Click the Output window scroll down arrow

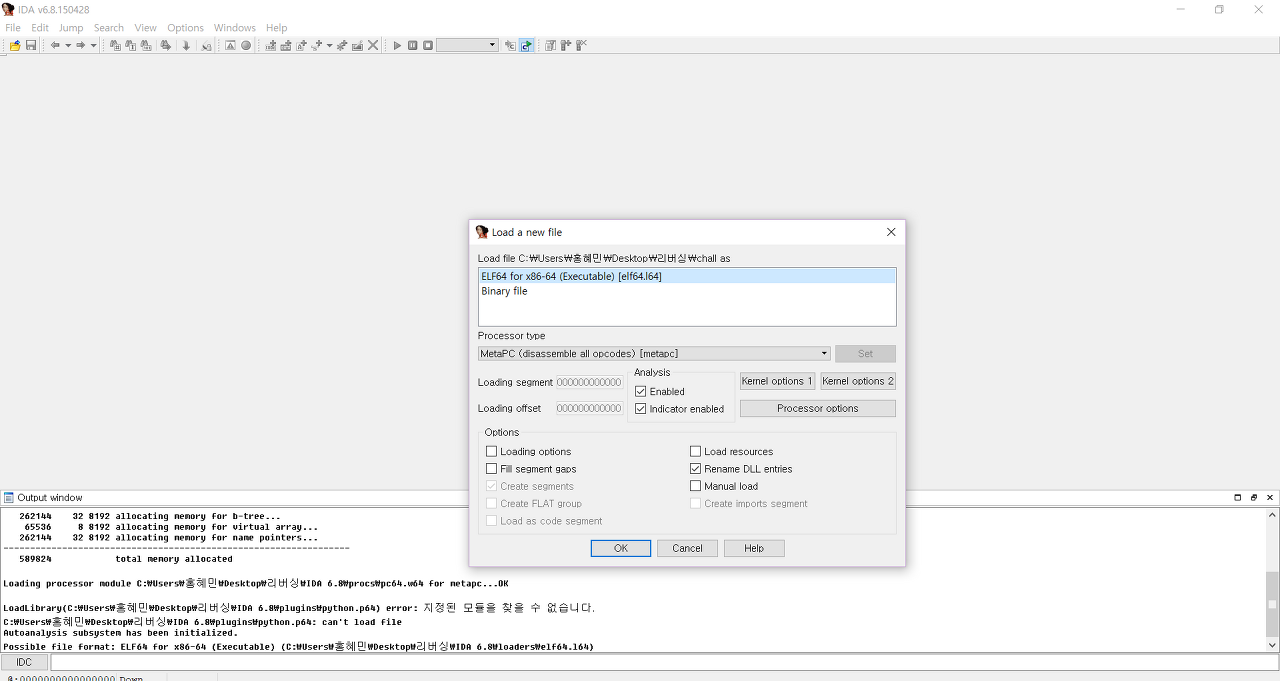pos(1272,645)
